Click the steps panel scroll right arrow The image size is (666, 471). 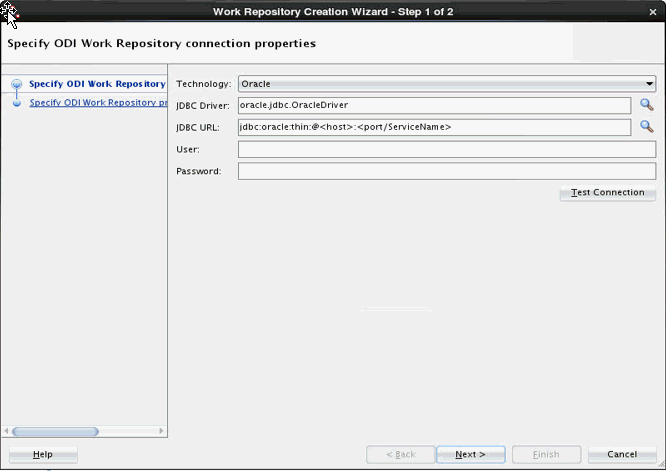(x=161, y=431)
